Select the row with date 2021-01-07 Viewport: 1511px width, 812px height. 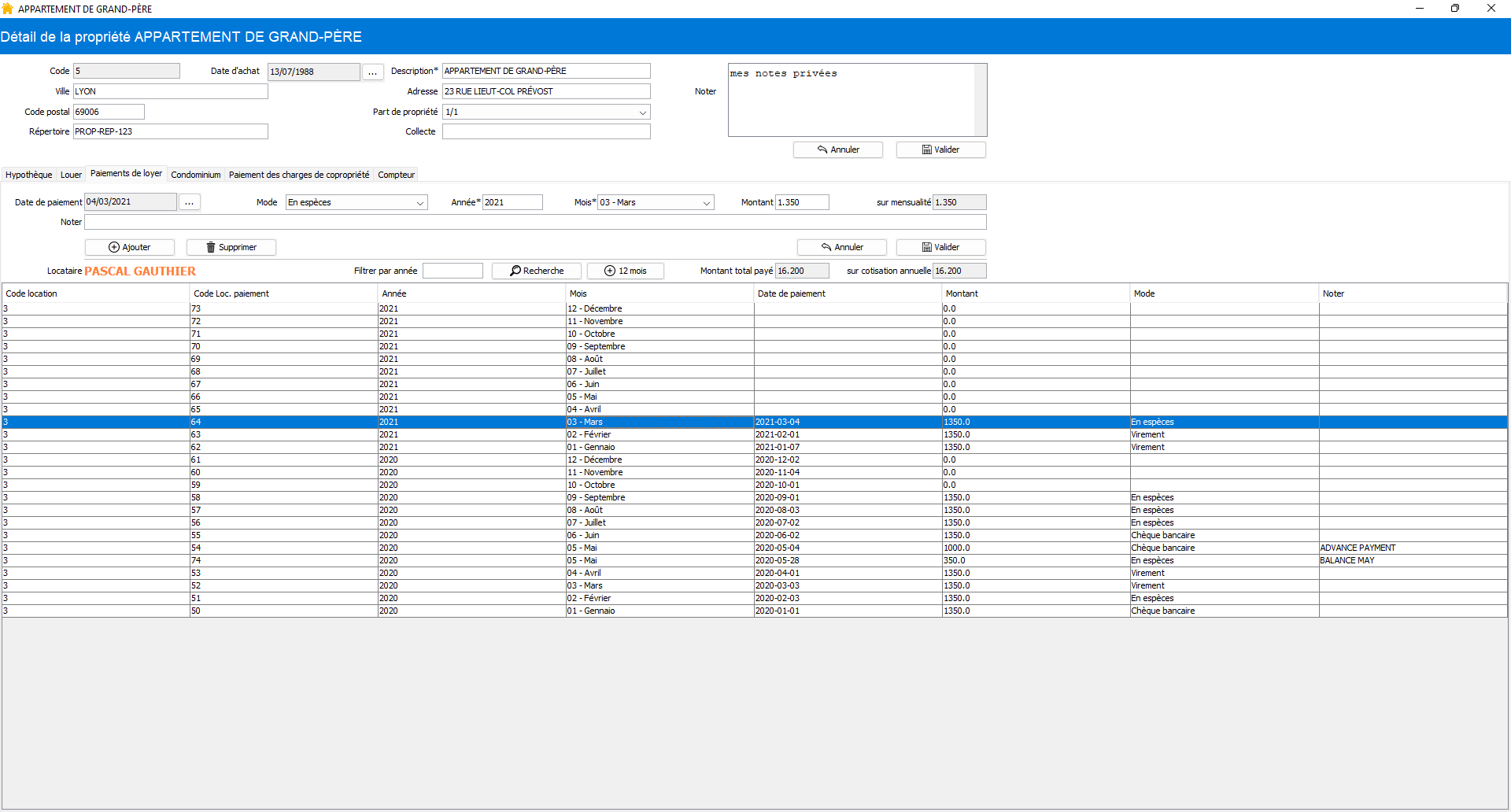[x=755, y=447]
